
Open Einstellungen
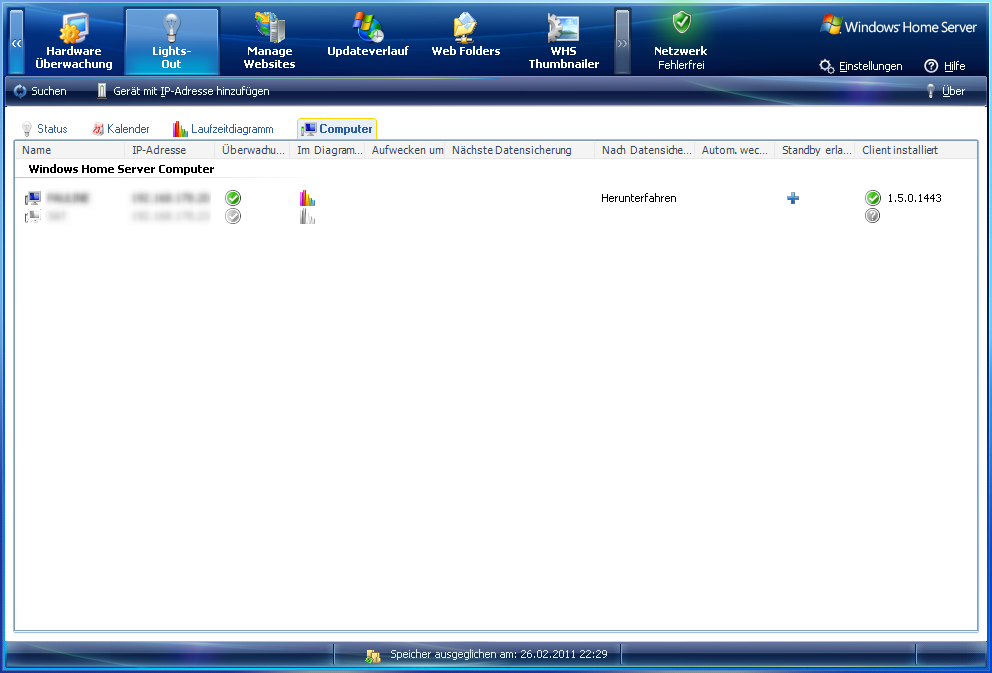click(861, 66)
